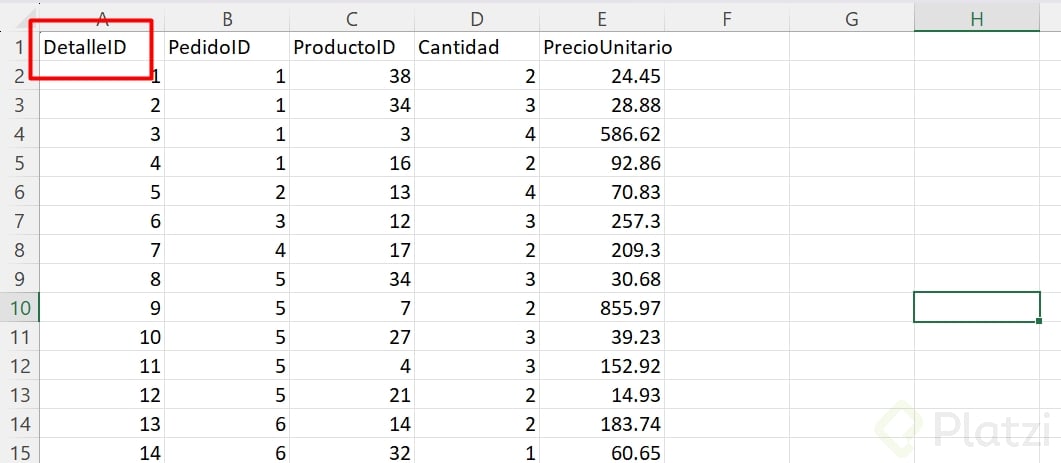Screen dimensions: 1061x463
Task: Select column E by its header
Action: click(601, 18)
